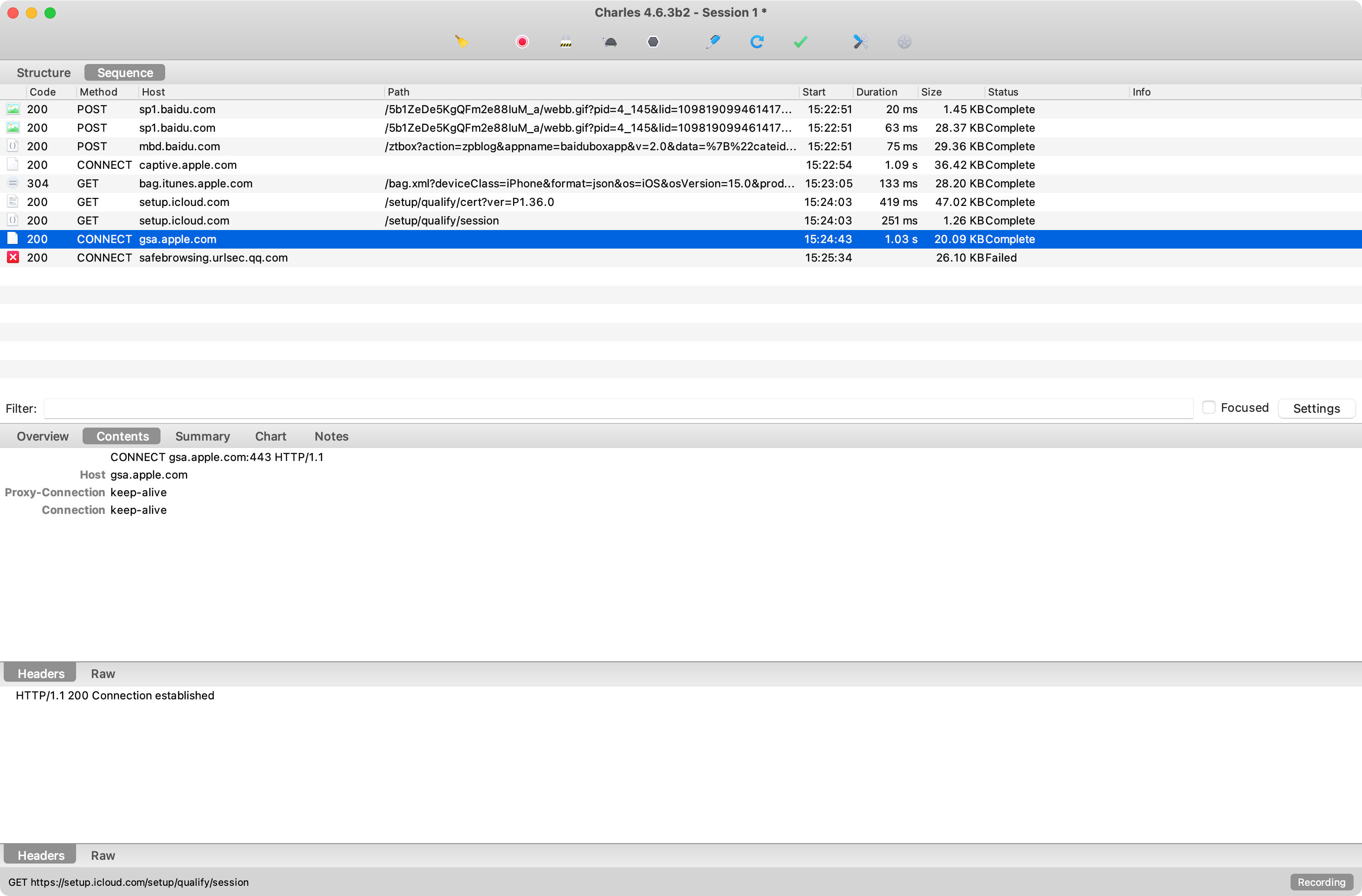Click the Host header value gsa.apple.com

point(149,474)
